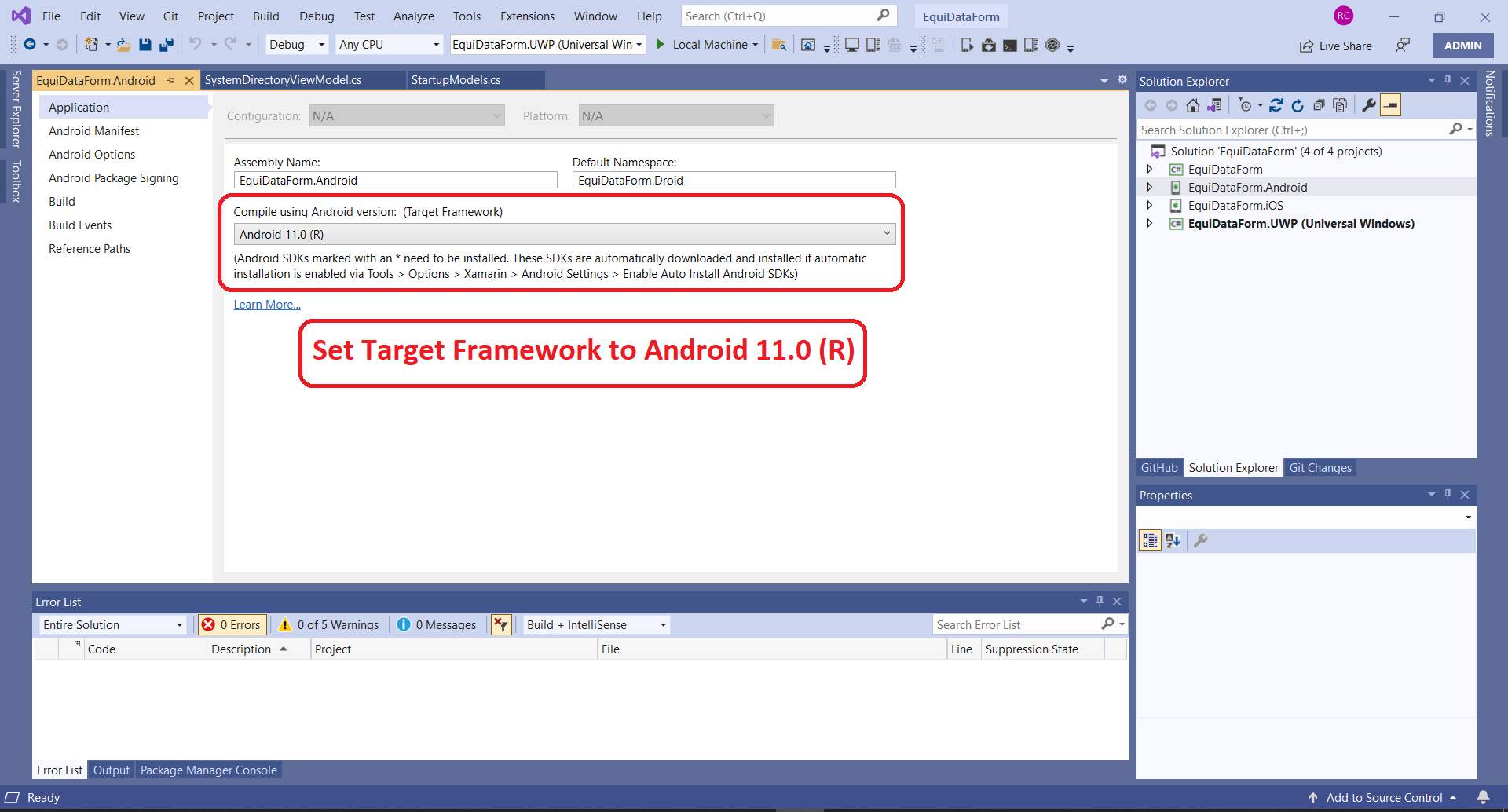Image resolution: width=1508 pixels, height=812 pixels.
Task: Collapse All in Solution Explorer
Action: click(1319, 104)
